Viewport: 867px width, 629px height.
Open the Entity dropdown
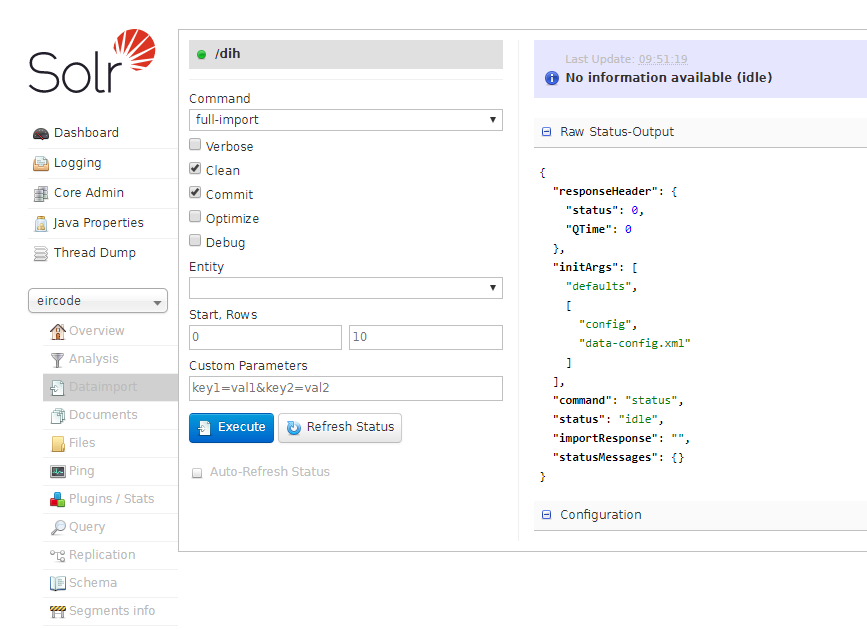click(x=346, y=288)
